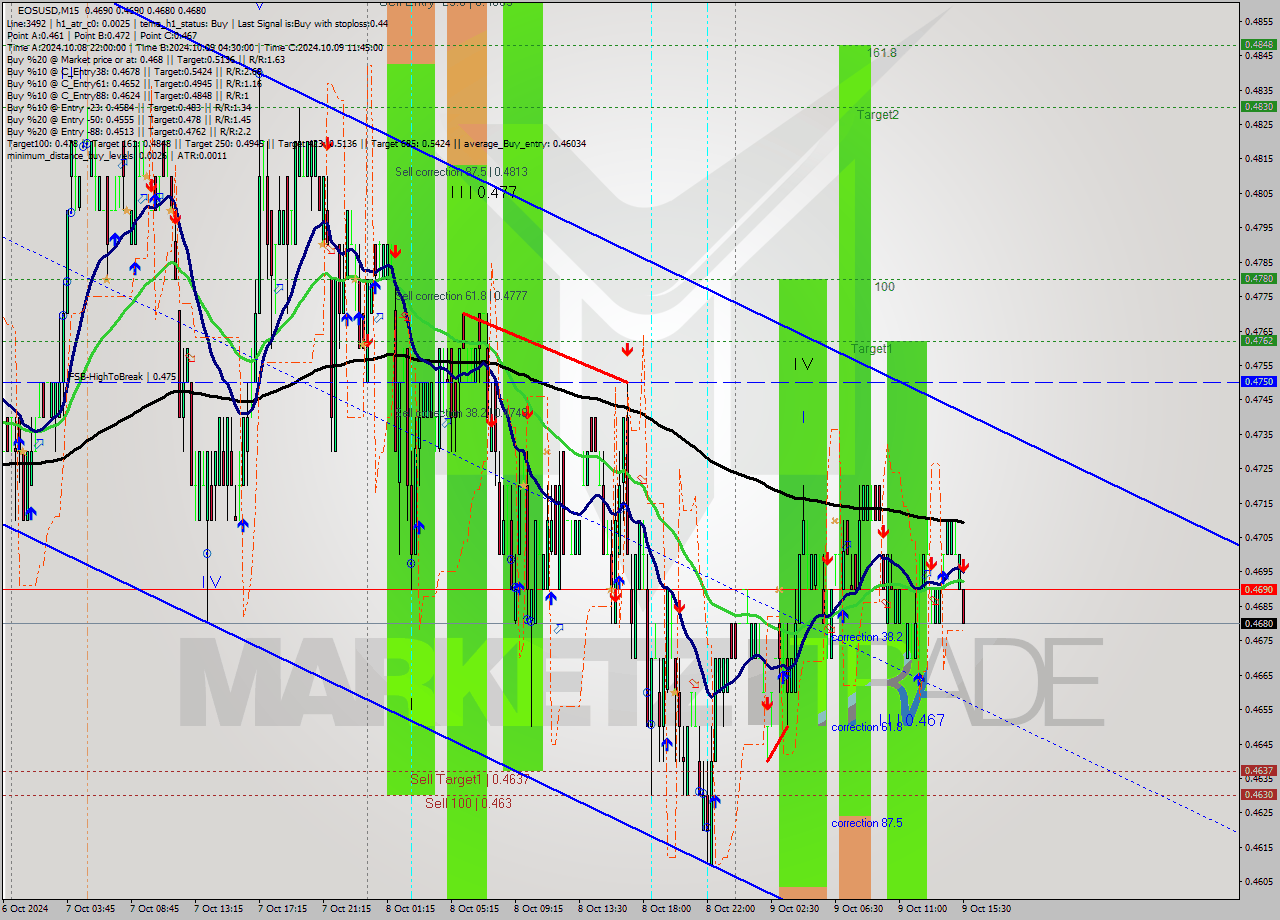This screenshot has height=920, width=1280.
Task: Click the green '61.8' Fibonacci label
Action: pos(884,53)
